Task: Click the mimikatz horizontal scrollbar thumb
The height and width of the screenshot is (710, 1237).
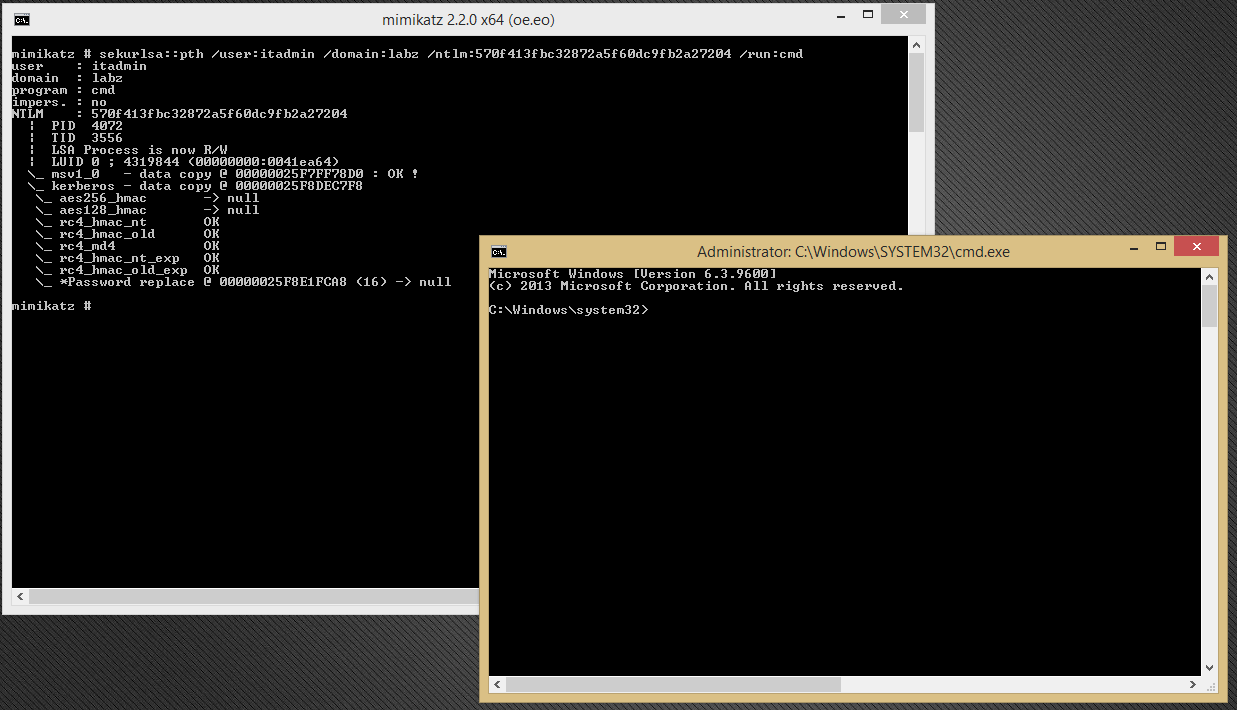Action: pyautogui.click(x=255, y=596)
